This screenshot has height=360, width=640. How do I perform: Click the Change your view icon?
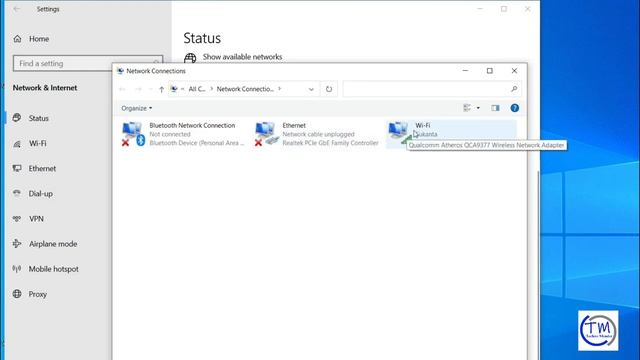[467, 108]
